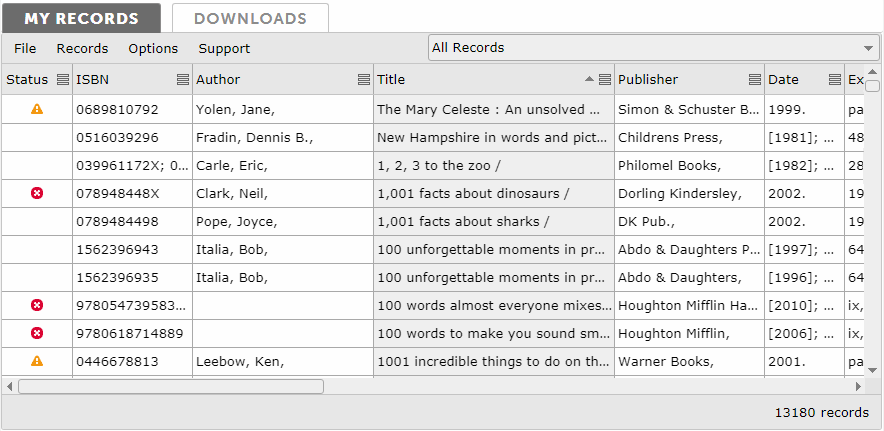884x431 pixels.
Task: Click the warning icon on the Leebow, Ken row
Action: 37,361
